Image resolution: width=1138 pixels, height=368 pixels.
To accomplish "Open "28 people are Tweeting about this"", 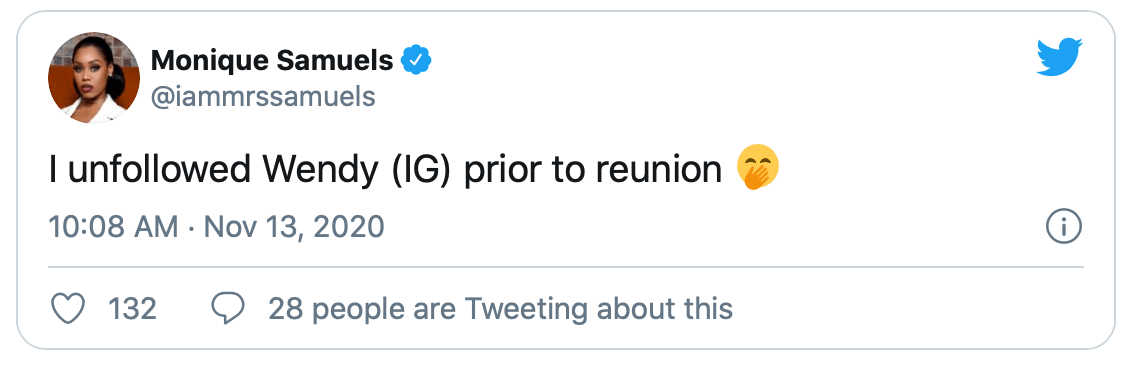I will pyautogui.click(x=501, y=309).
